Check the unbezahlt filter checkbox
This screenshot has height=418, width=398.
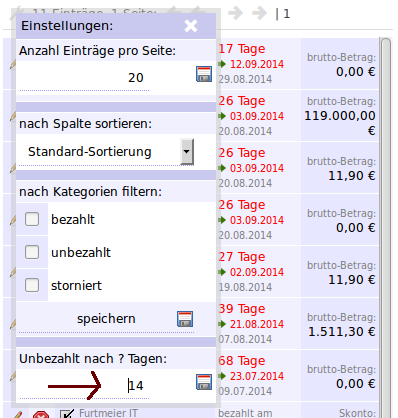pos(32,252)
